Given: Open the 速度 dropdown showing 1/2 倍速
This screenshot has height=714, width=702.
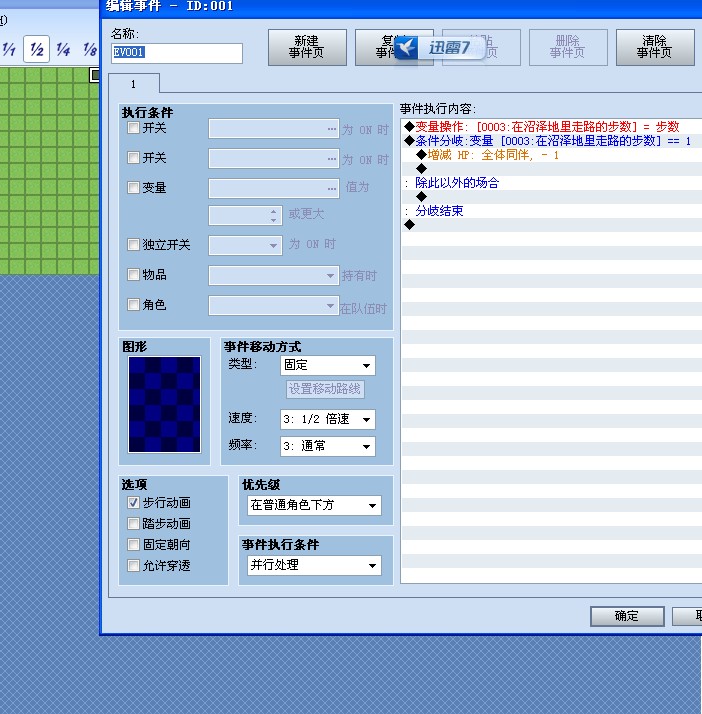Looking at the screenshot, I should [328, 419].
